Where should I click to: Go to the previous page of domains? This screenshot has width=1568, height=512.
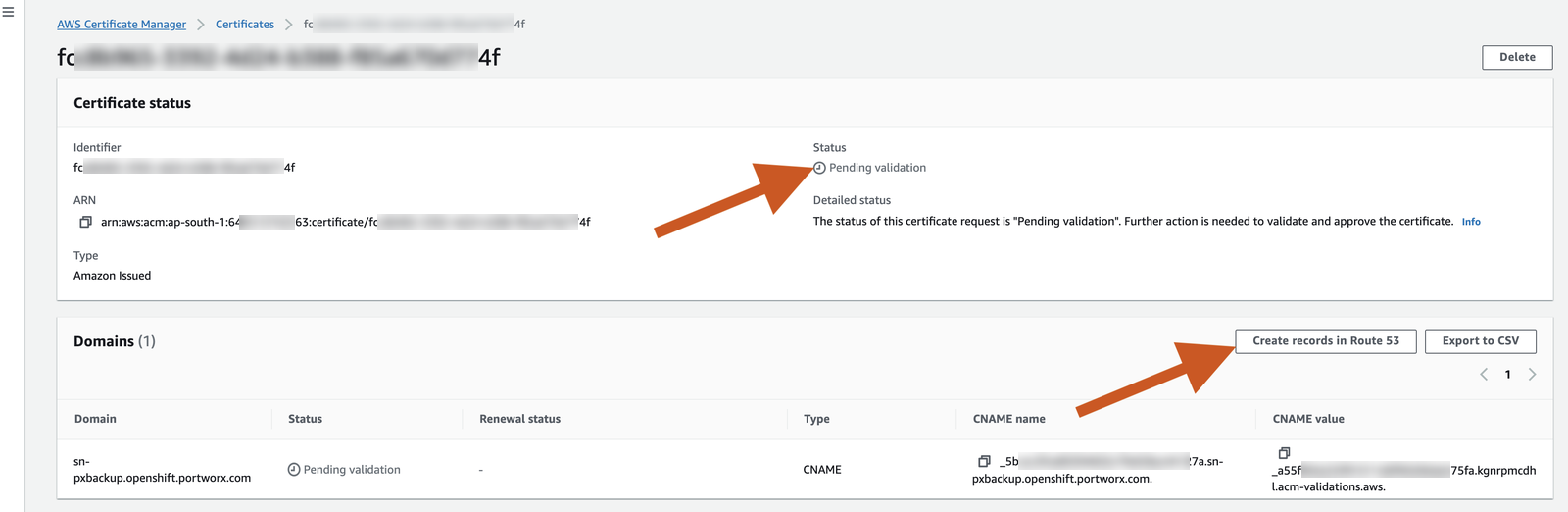(1484, 374)
